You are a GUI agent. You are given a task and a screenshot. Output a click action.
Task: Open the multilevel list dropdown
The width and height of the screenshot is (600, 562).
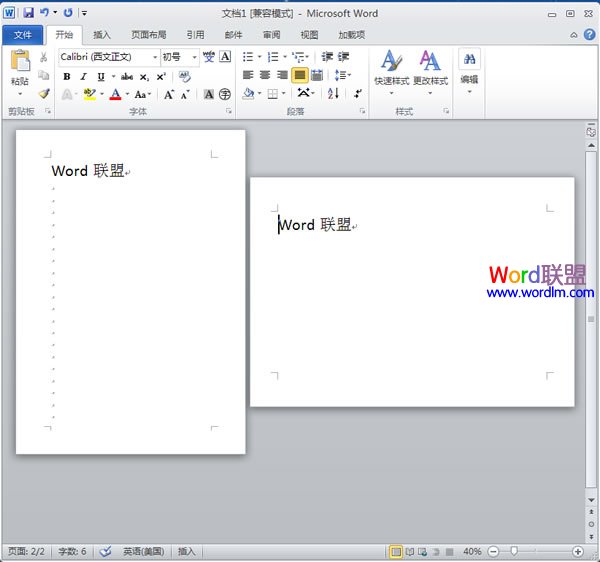click(x=300, y=57)
